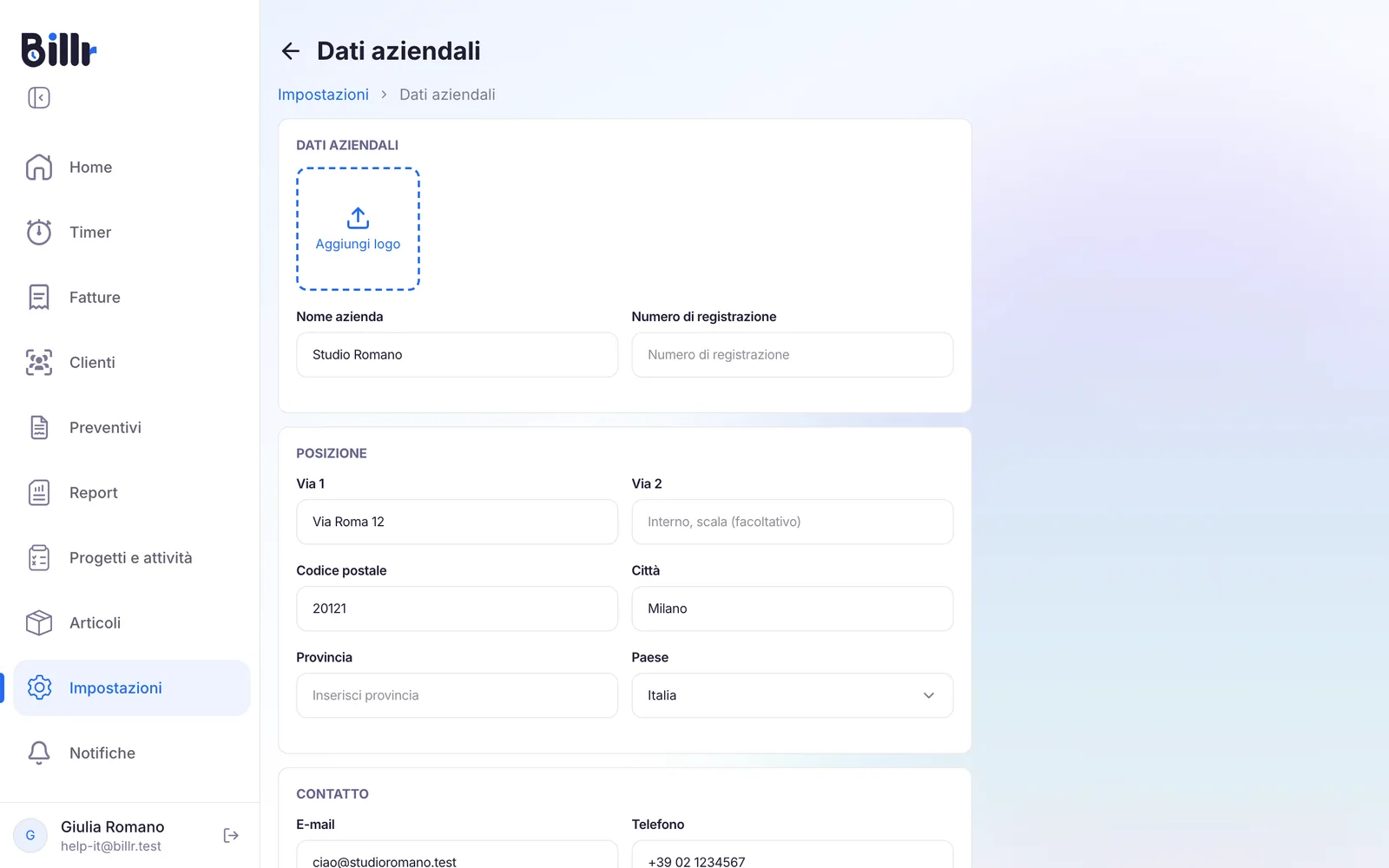The height and width of the screenshot is (868, 1389).
Task: Click the Via 2 input field
Action: tap(792, 522)
